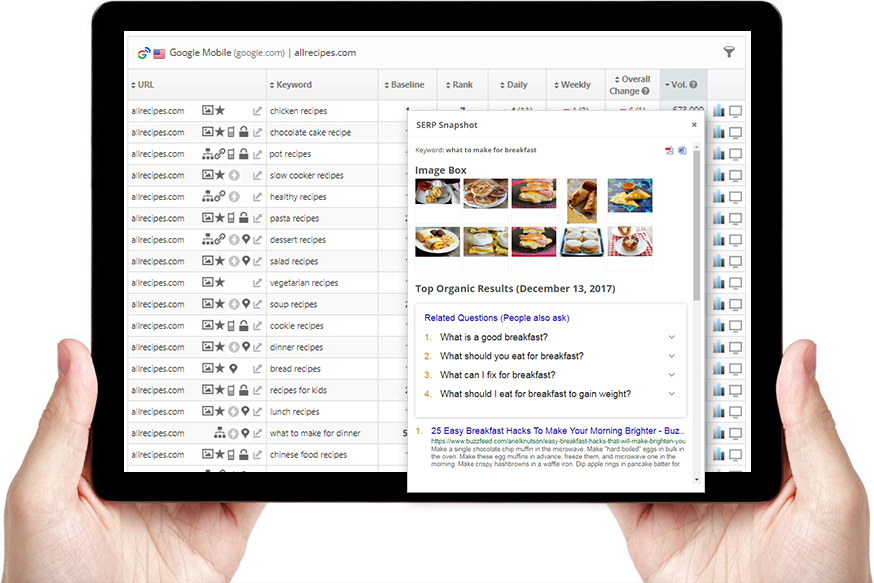Close the SERP Snapshot popup
The height and width of the screenshot is (583, 874).
tap(694, 125)
